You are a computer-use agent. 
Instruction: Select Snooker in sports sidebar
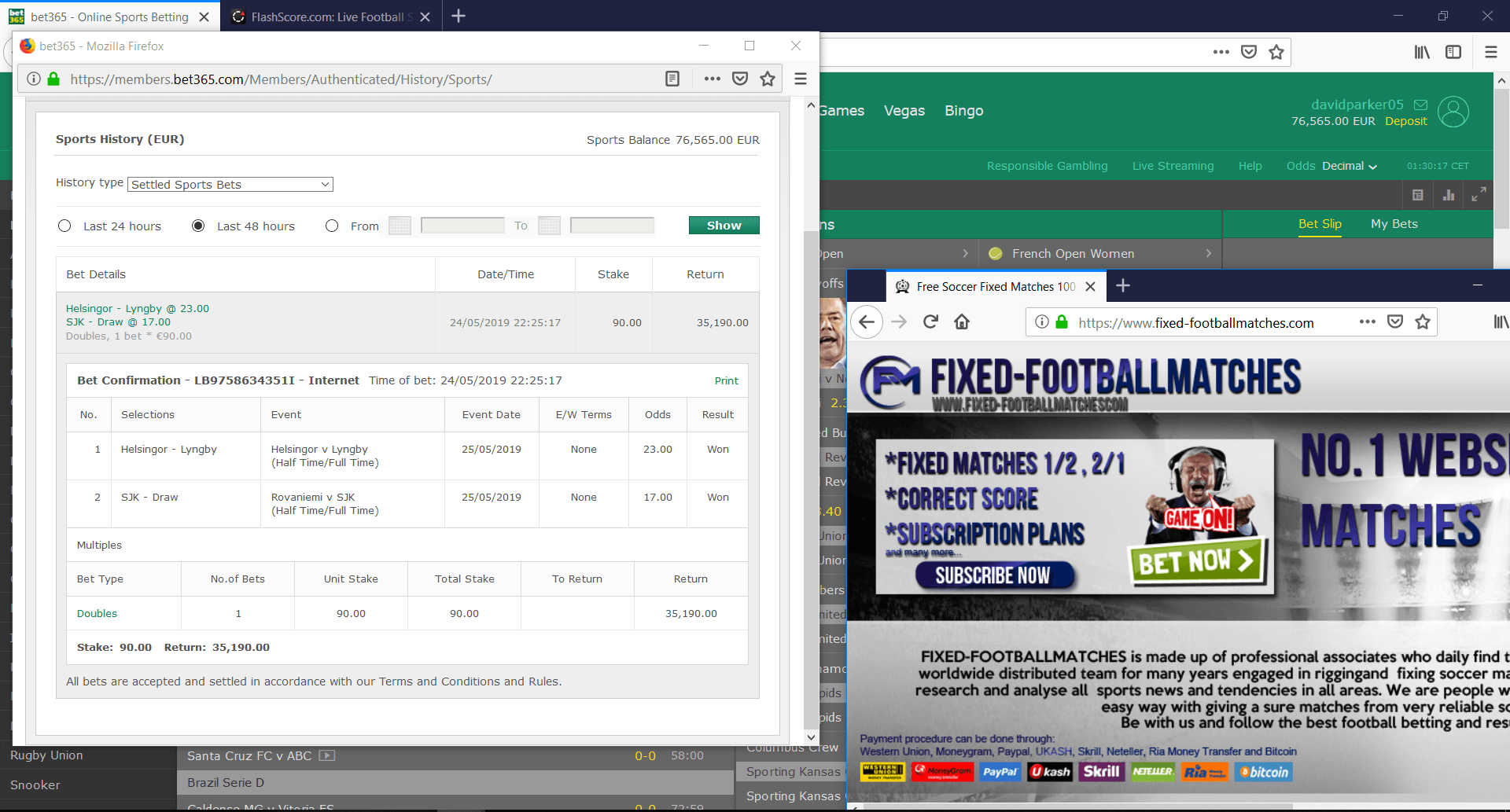(35, 785)
